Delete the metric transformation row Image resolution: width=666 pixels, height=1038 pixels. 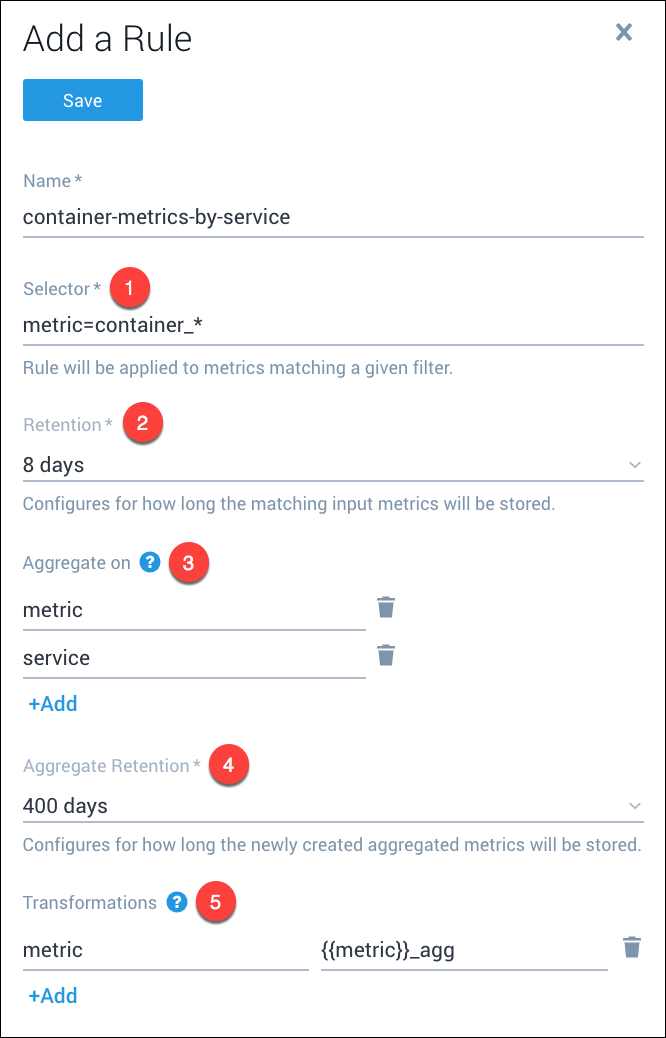pos(631,948)
